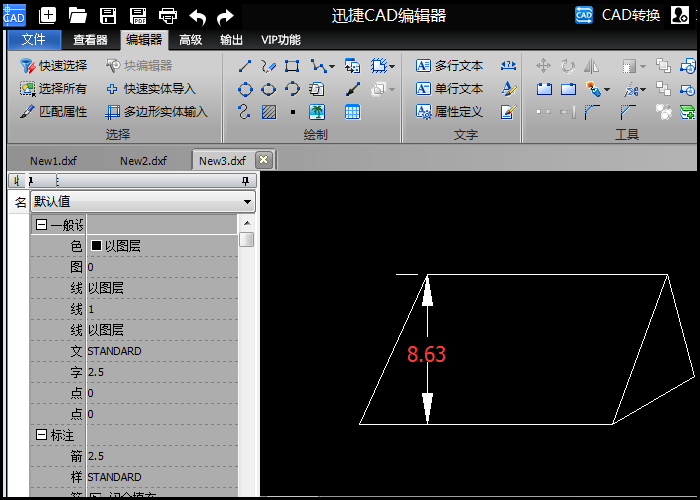
Task: Choose the hatch fill tool
Action: click(269, 112)
